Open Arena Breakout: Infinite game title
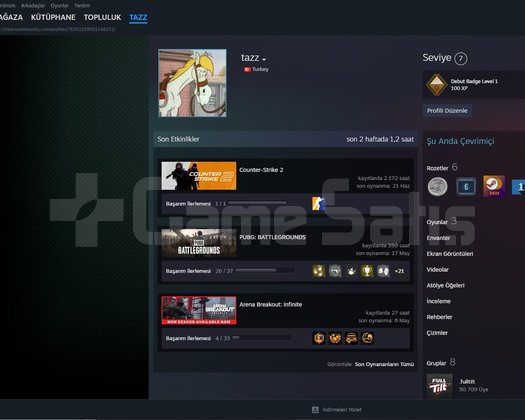525x420 pixels. click(271, 304)
